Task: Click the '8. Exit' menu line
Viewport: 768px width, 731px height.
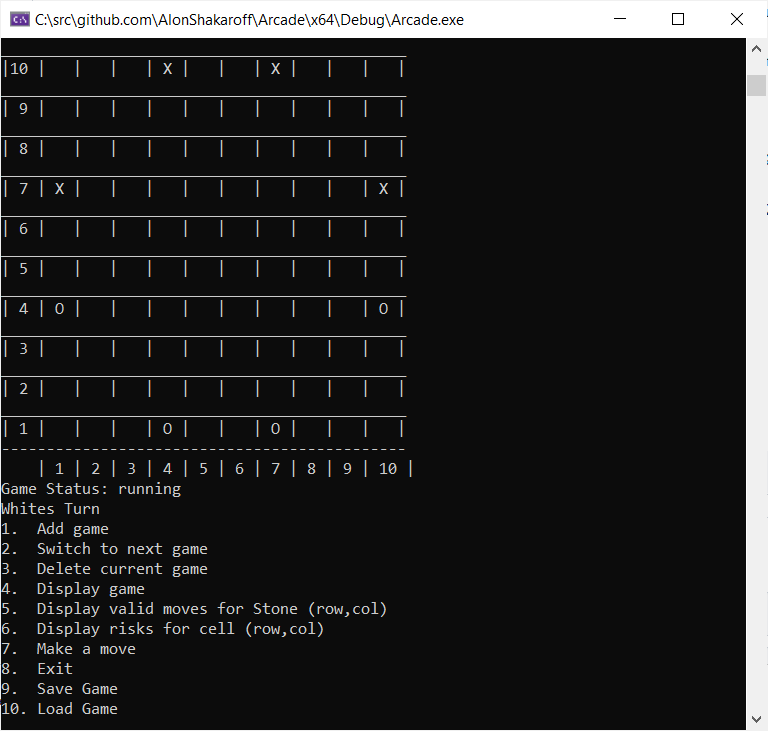Action: pyautogui.click(x=37, y=669)
